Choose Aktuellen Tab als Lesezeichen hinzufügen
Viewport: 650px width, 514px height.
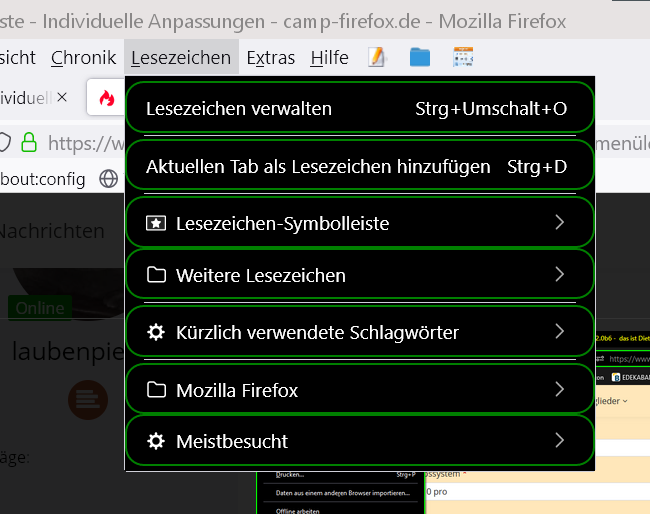360,166
